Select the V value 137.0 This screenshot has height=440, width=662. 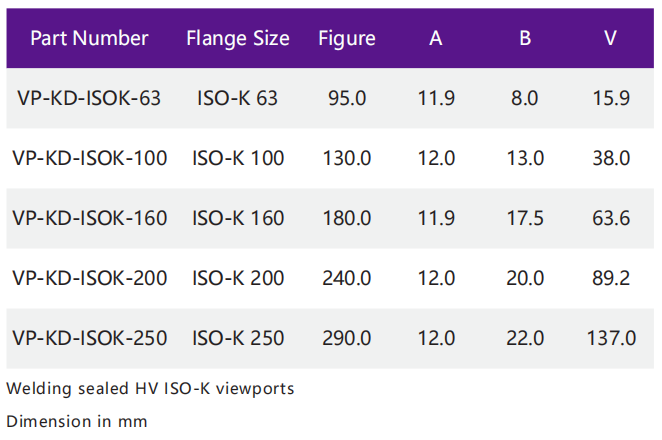[x=611, y=338]
